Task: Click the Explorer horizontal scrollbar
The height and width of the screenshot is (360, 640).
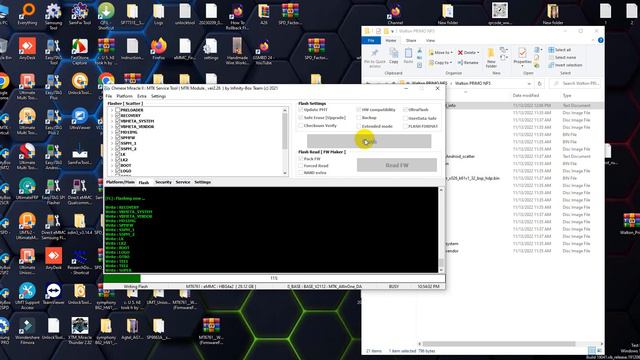Action: (499, 344)
